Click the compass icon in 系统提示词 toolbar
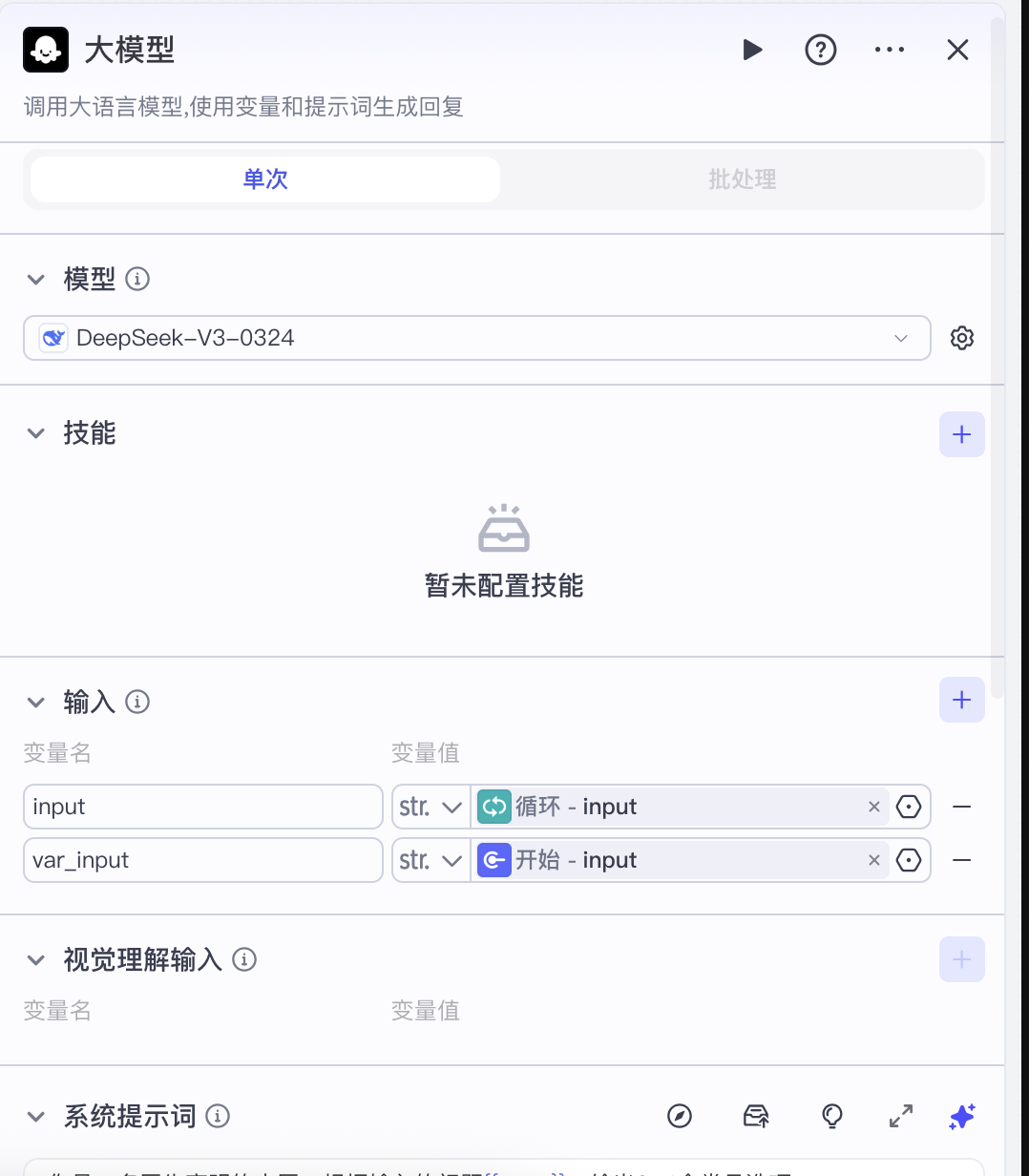This screenshot has height=1176, width=1029. pyautogui.click(x=680, y=1116)
